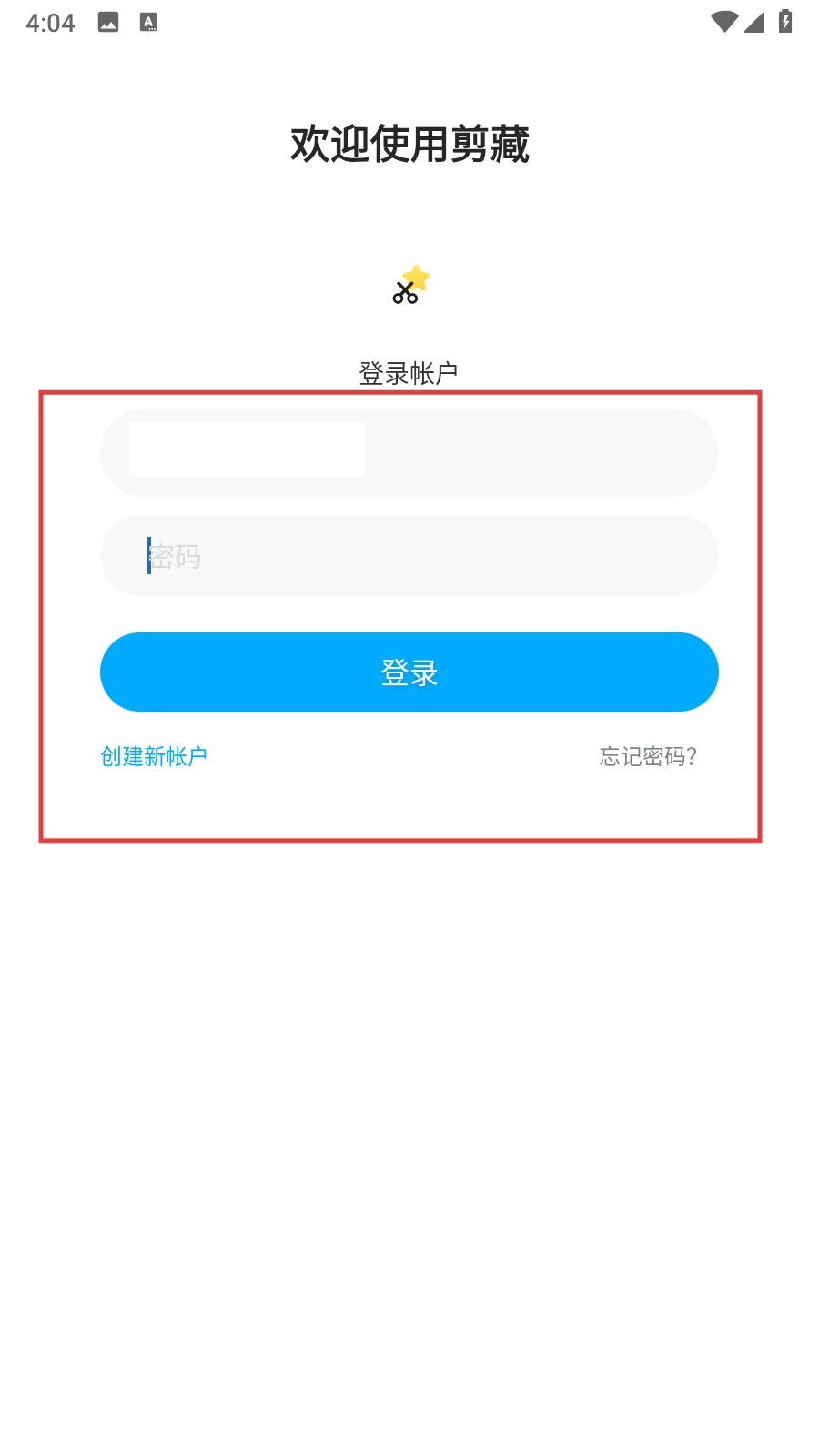Tap the battery charging icon
Image resolution: width=819 pixels, height=1456 pixels.
pyautogui.click(x=785, y=22)
